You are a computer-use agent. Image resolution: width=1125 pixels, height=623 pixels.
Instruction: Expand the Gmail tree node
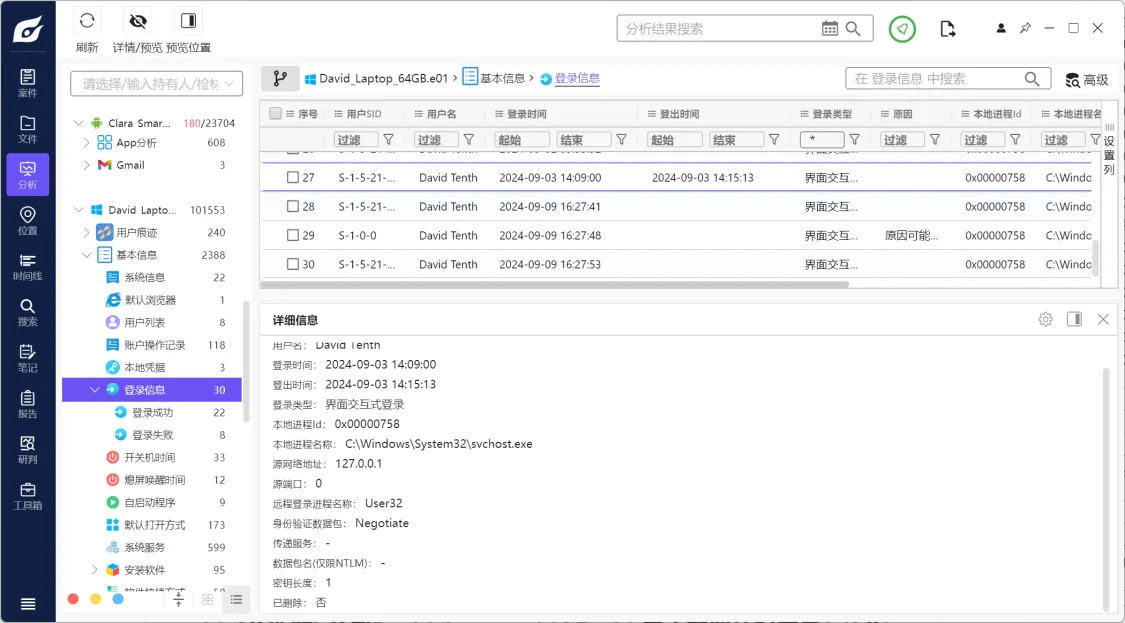coord(87,165)
